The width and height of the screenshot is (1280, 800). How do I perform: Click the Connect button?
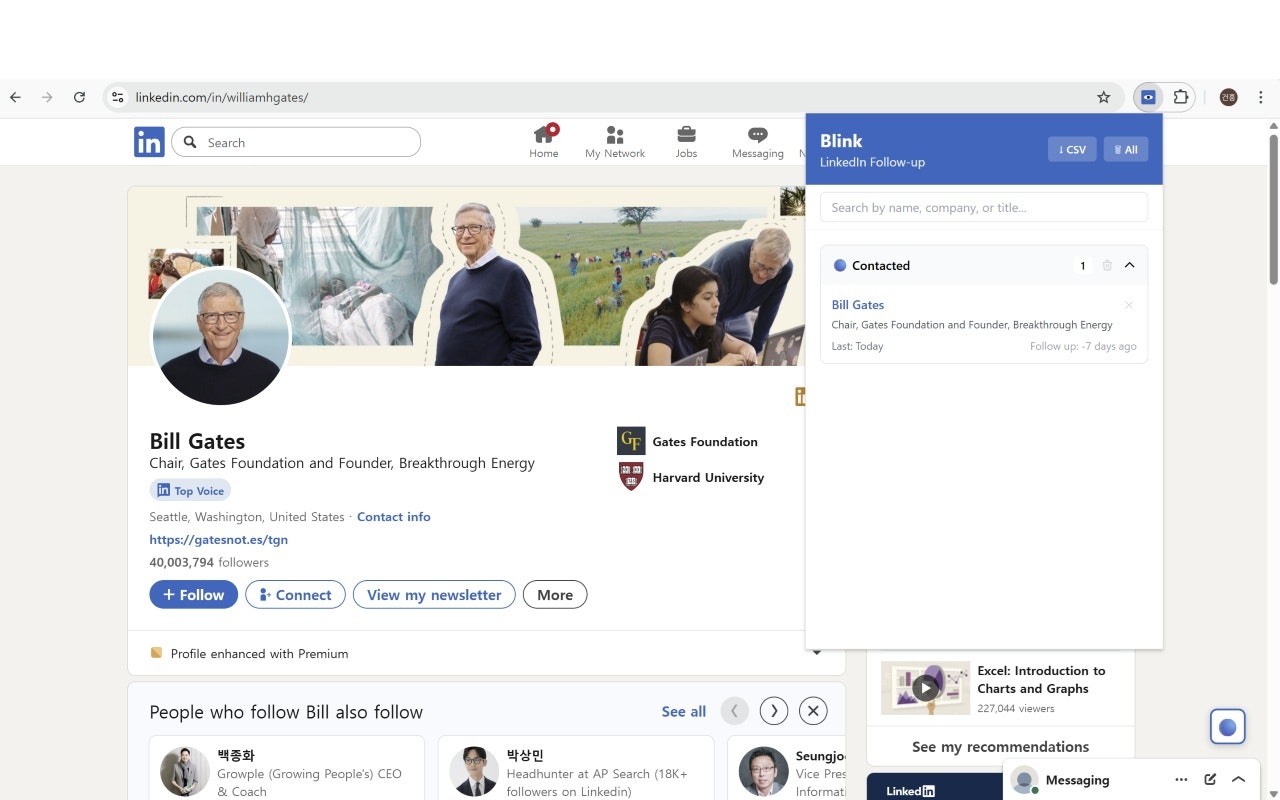(295, 594)
